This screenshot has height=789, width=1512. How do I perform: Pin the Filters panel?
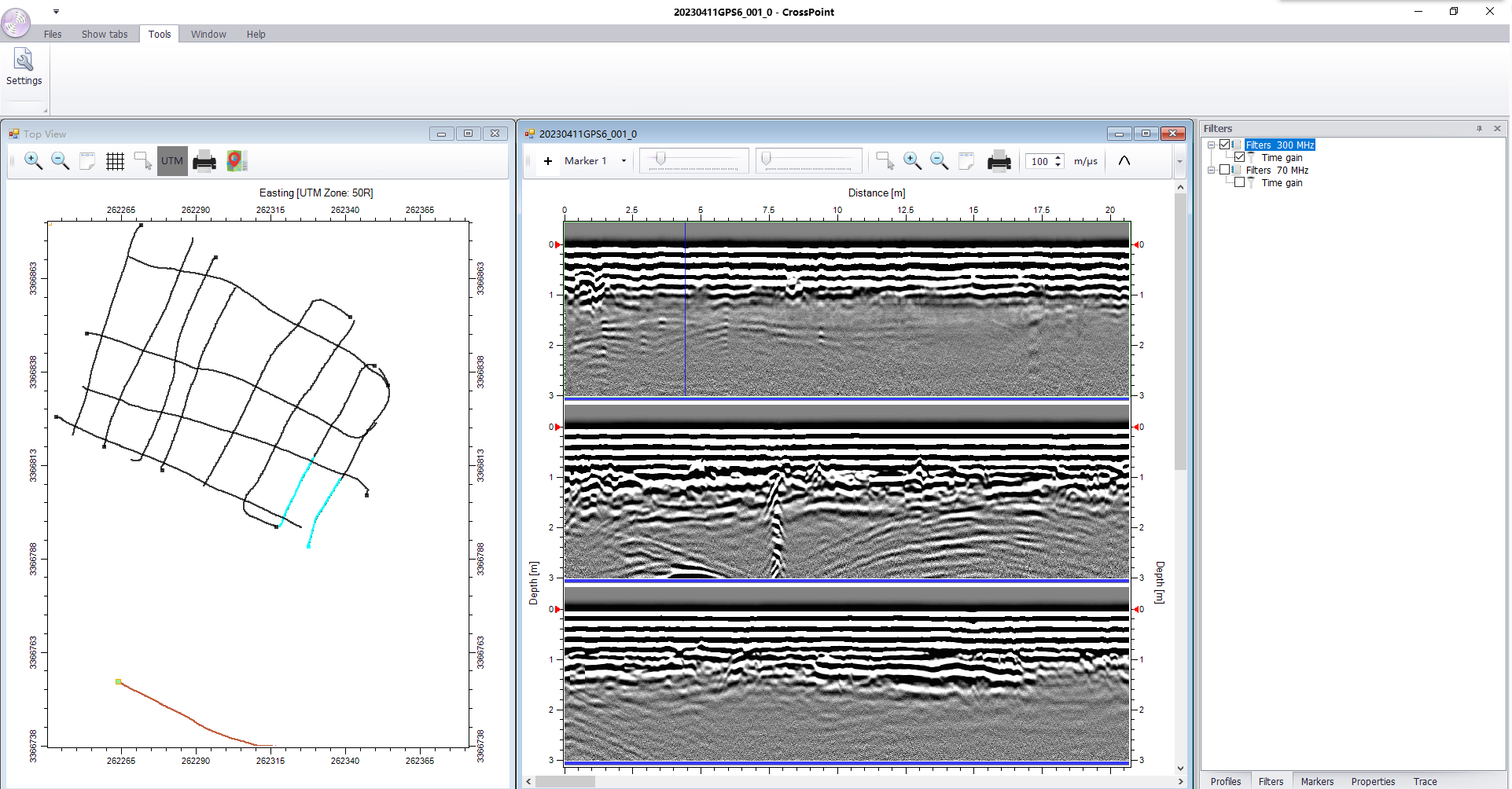pos(1479,128)
